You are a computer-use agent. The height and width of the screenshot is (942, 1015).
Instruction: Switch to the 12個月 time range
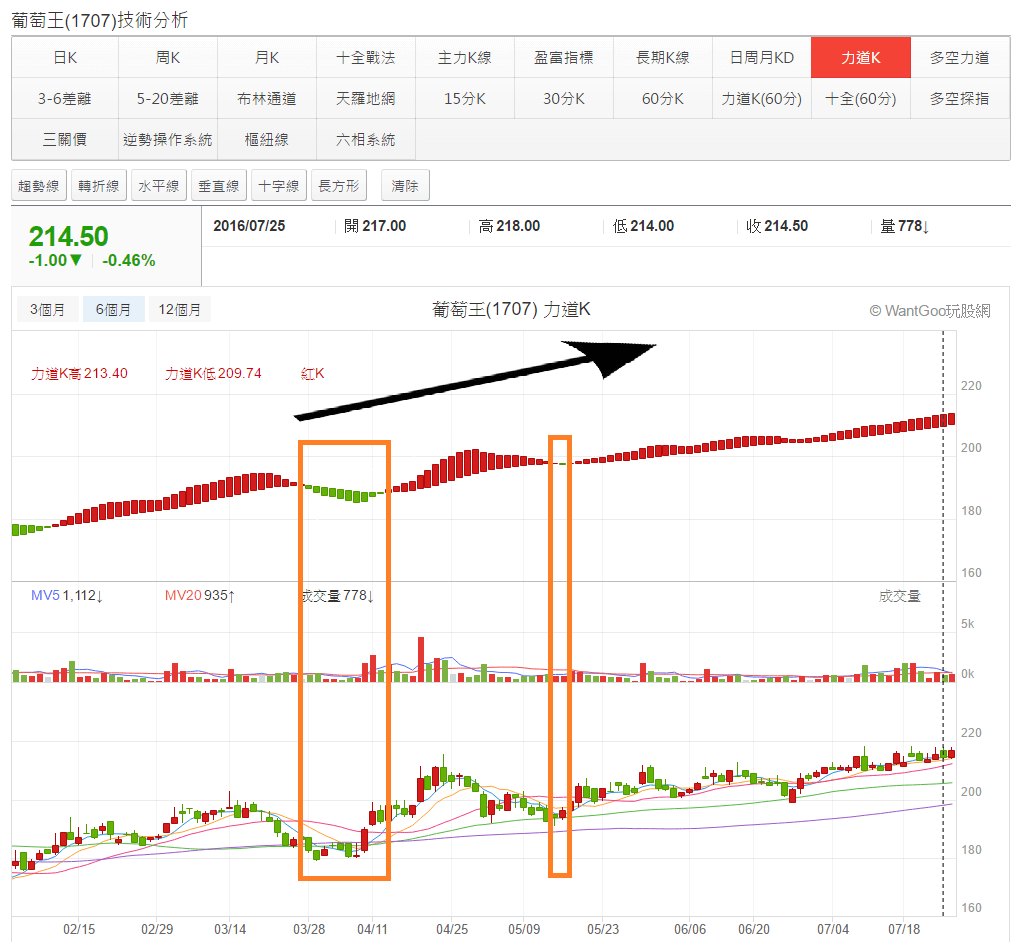point(180,309)
